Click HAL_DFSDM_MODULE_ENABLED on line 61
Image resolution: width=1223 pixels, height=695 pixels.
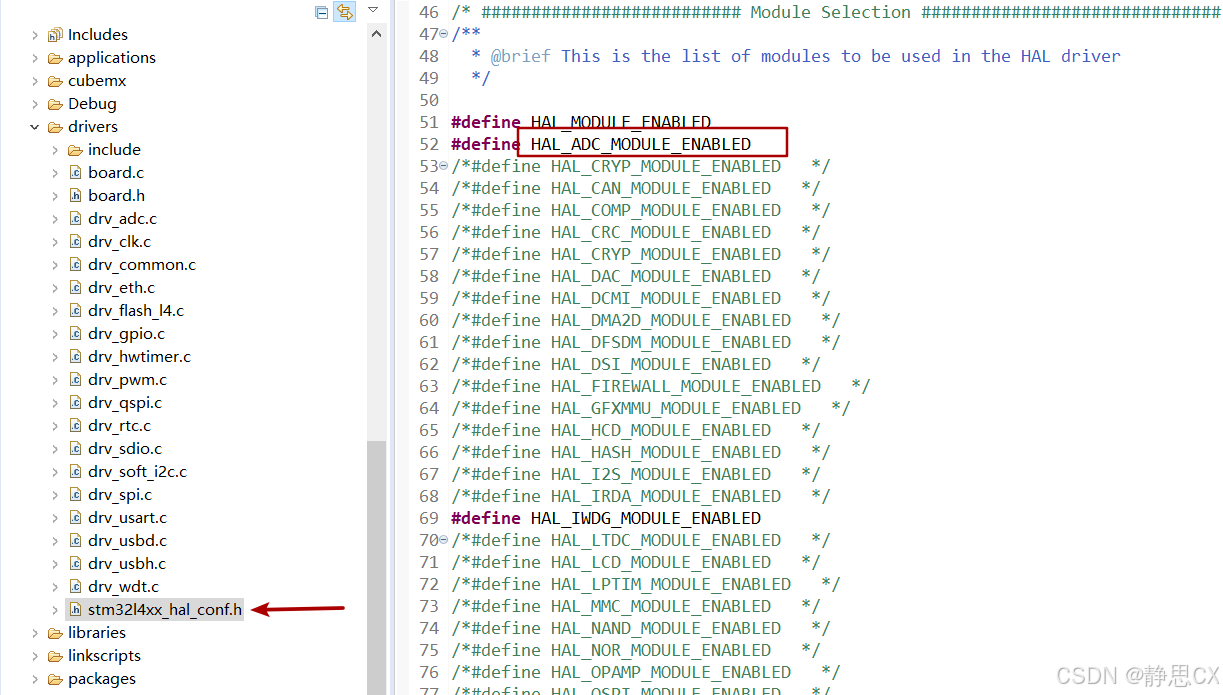click(x=670, y=342)
